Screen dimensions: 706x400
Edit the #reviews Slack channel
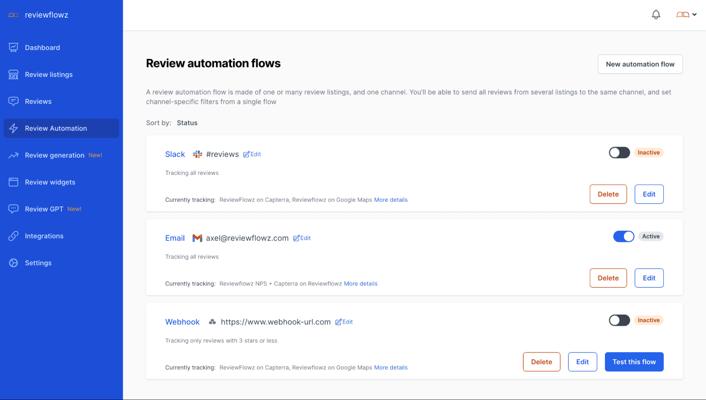[x=252, y=155]
